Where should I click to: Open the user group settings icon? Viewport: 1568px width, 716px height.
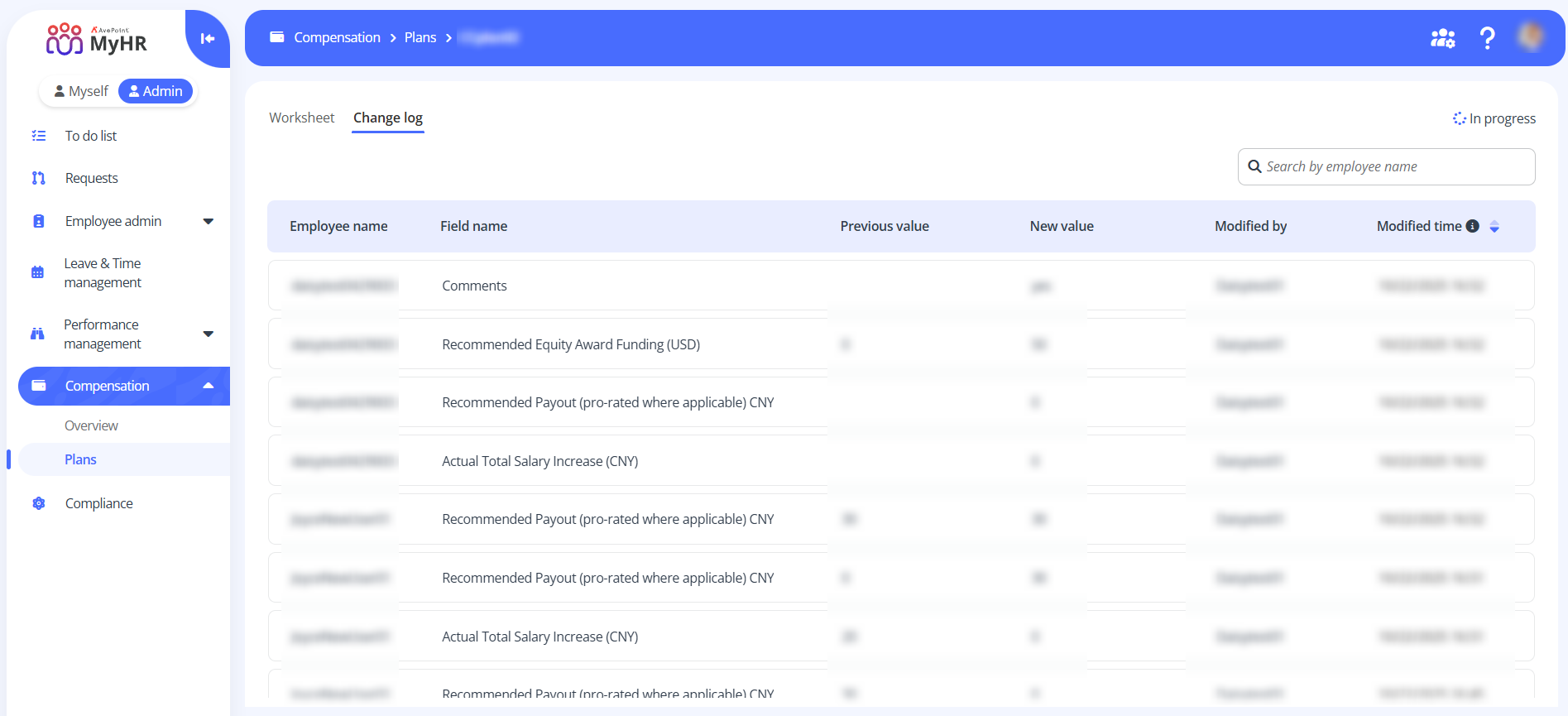1442,38
